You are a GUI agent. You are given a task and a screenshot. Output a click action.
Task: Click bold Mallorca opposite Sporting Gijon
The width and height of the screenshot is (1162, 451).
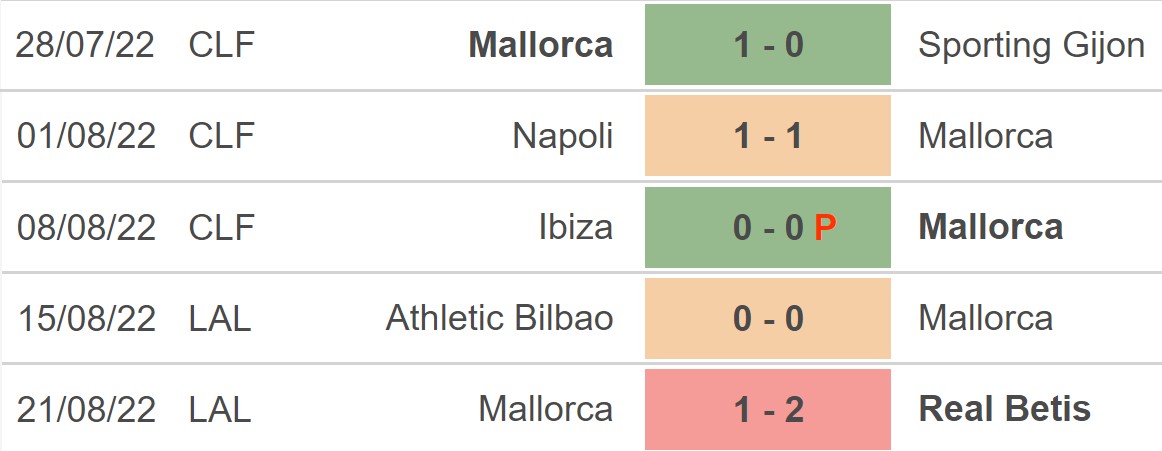(x=540, y=45)
